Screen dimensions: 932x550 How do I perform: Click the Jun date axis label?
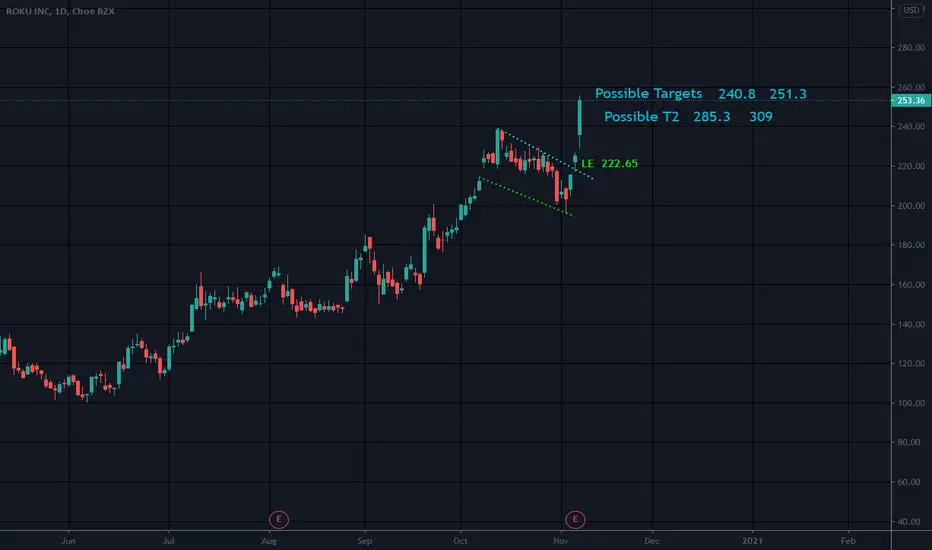[x=68, y=540]
